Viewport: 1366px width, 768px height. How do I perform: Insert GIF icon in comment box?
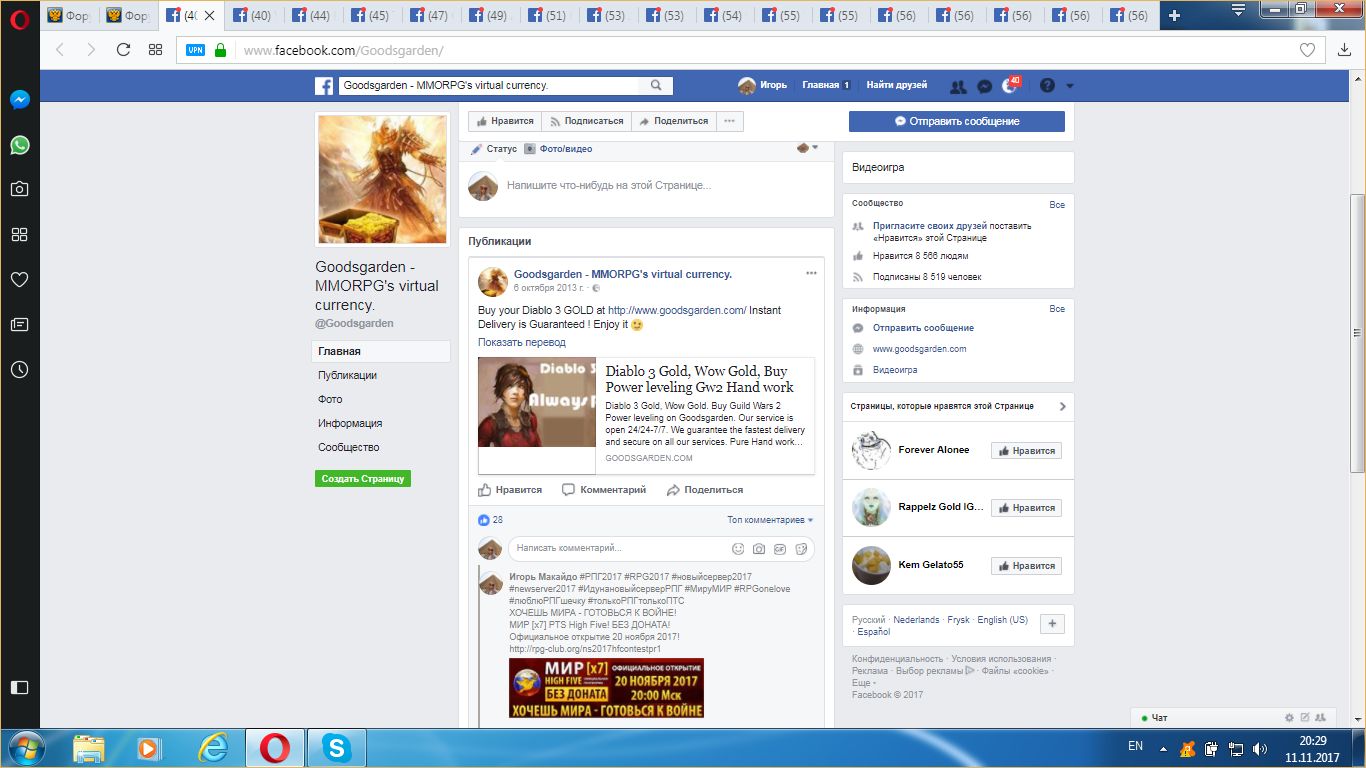(x=780, y=549)
